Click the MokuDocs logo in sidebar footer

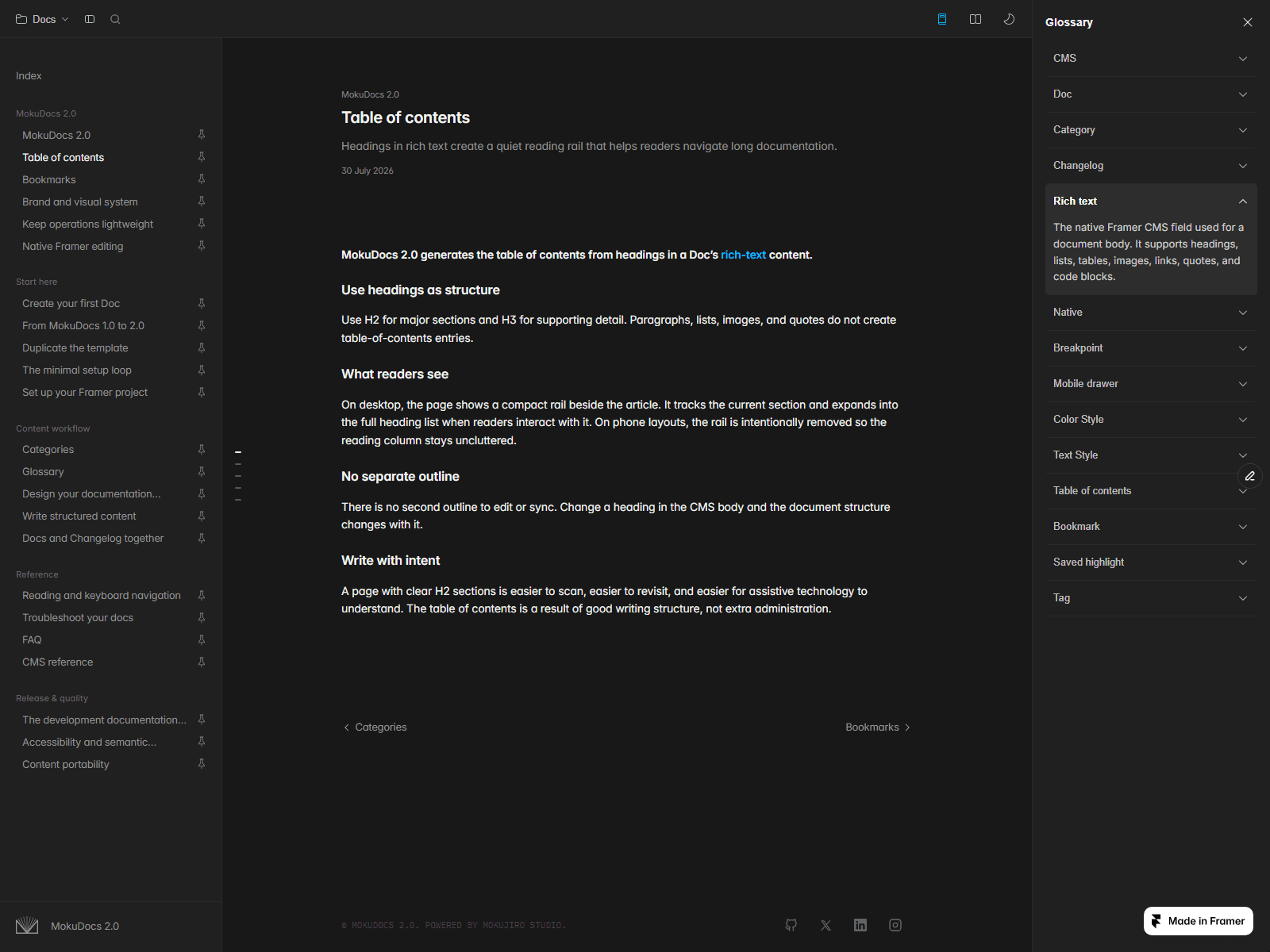27,926
